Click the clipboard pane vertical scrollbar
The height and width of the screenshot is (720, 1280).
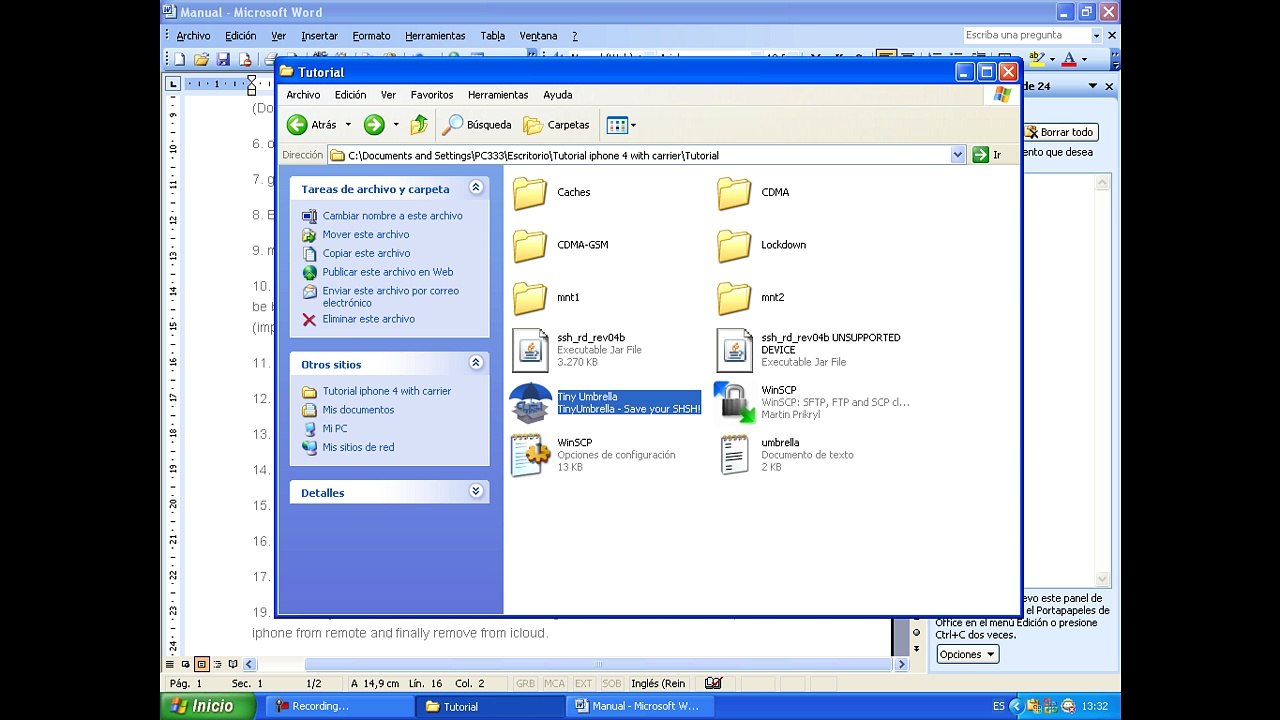click(1103, 381)
